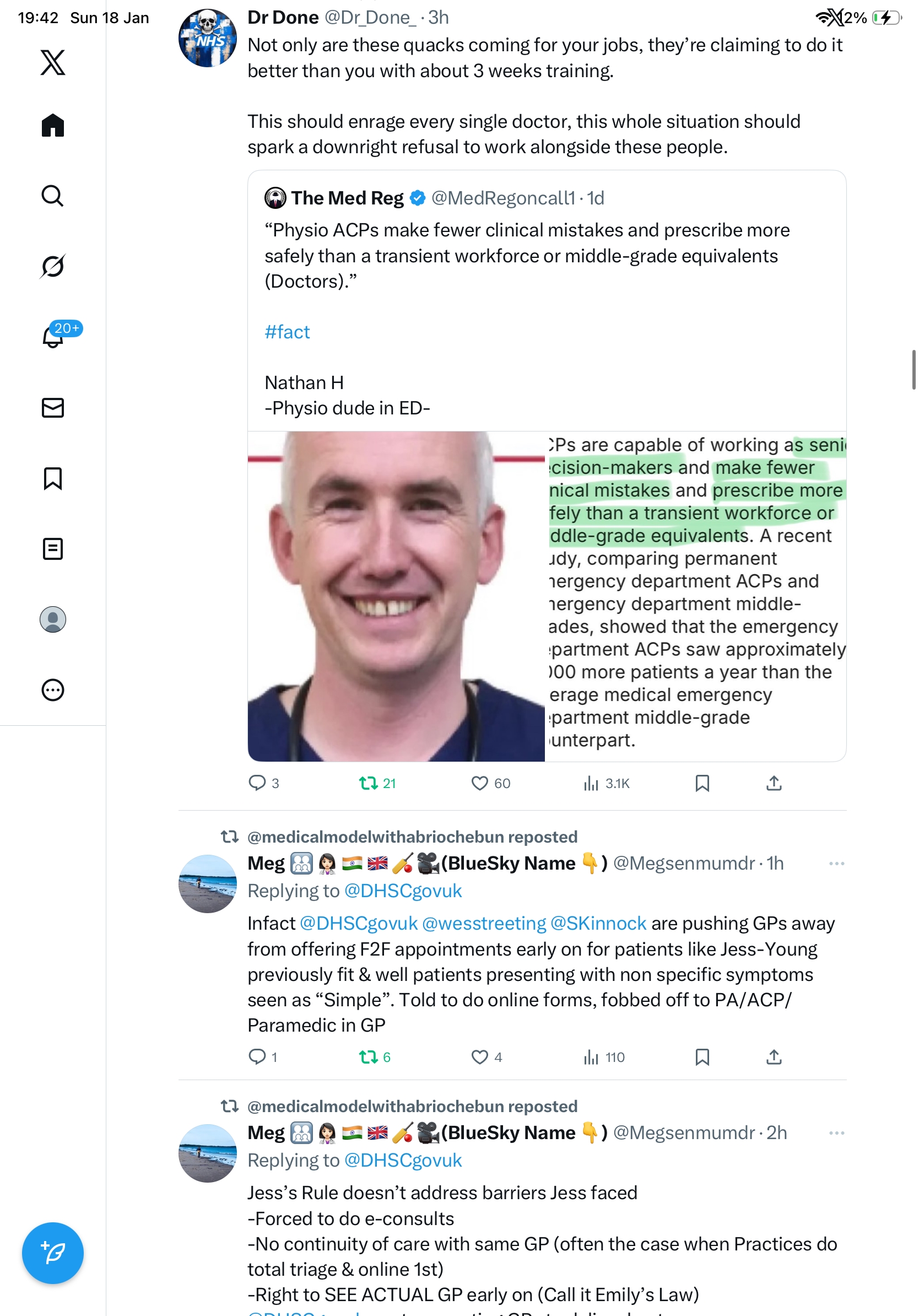Open the profile avatar in sidebar
This screenshot has height=1316, width=919.
click(x=53, y=619)
